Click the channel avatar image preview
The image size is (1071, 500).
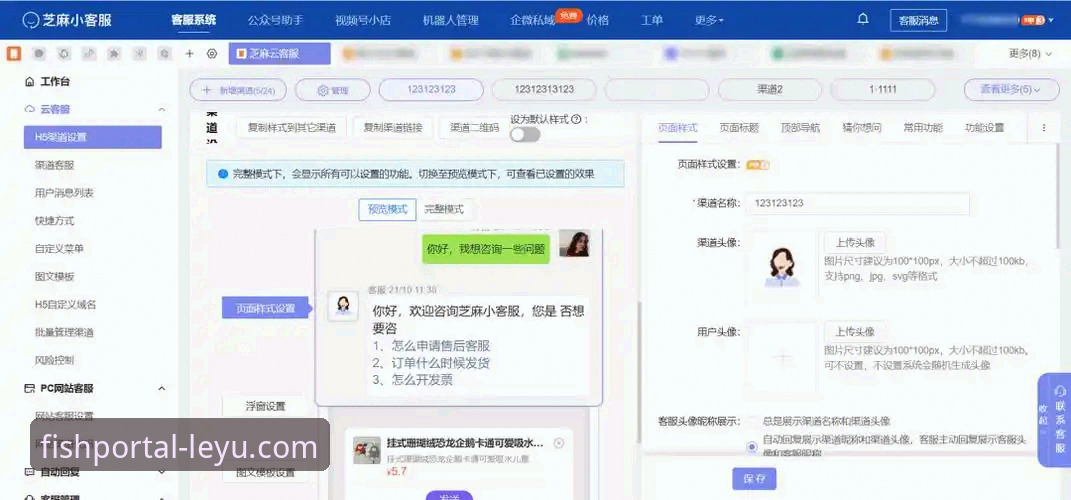[781, 267]
